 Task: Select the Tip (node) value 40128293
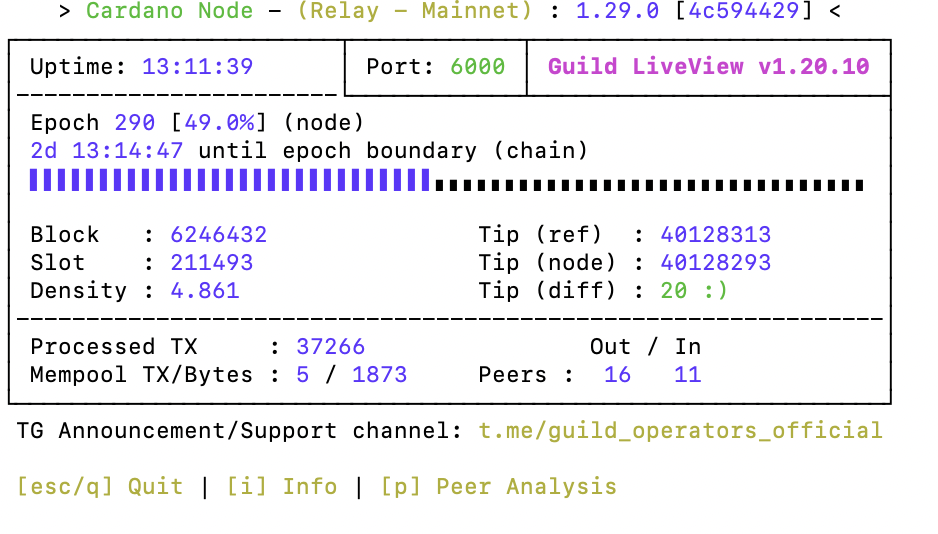(715, 263)
